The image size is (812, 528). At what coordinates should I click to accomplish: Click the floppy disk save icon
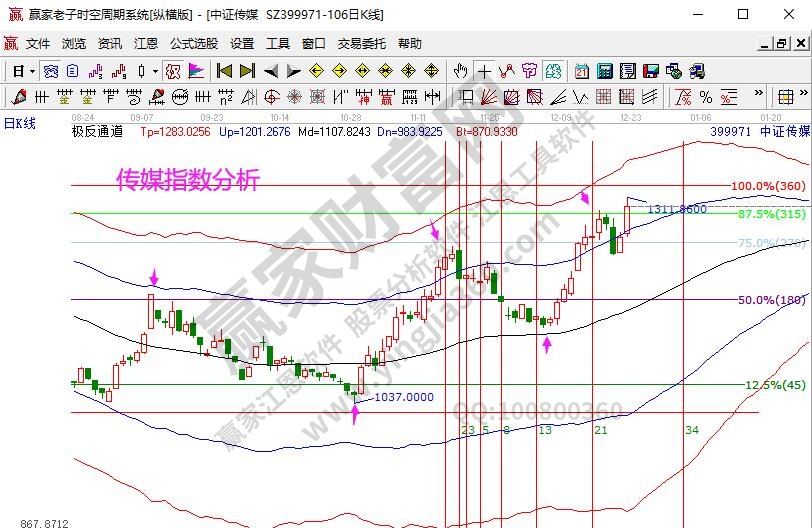click(x=651, y=71)
